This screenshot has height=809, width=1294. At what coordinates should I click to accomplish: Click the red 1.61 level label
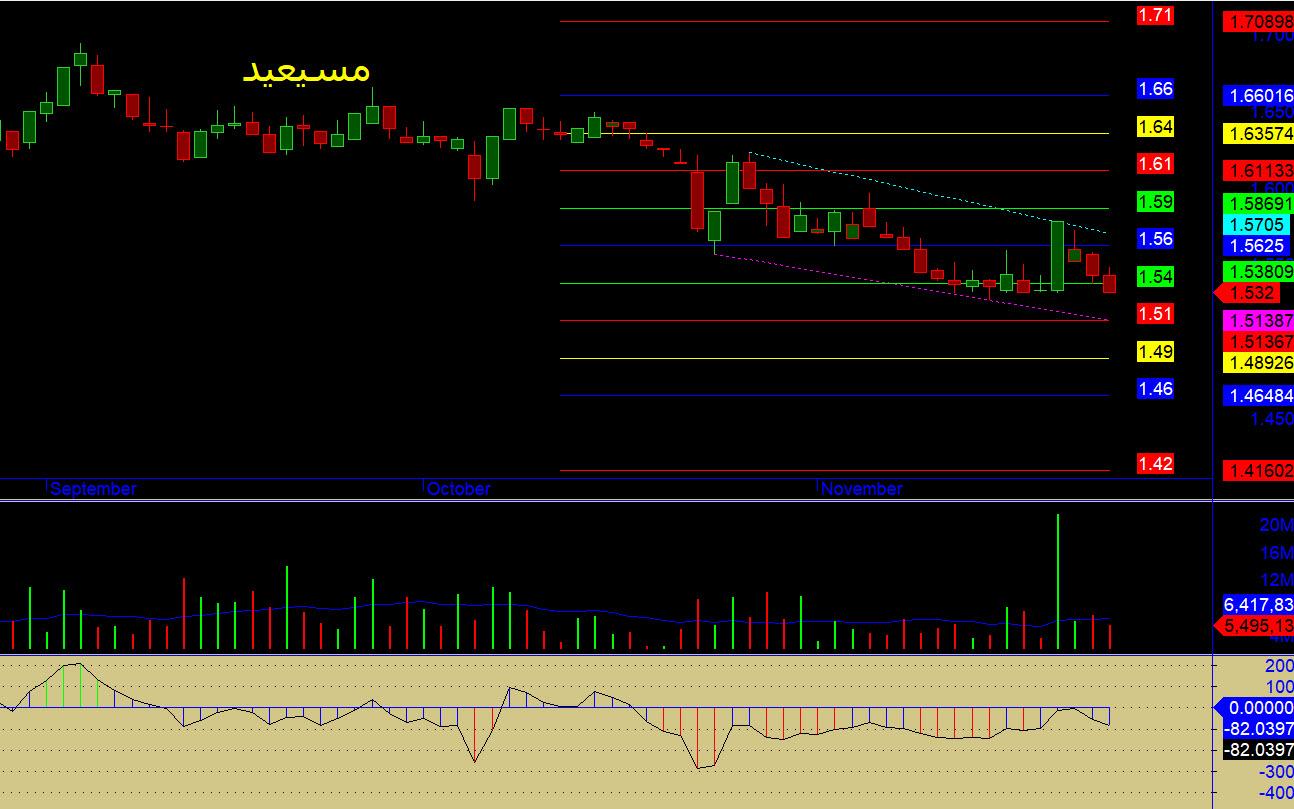pyautogui.click(x=1155, y=164)
